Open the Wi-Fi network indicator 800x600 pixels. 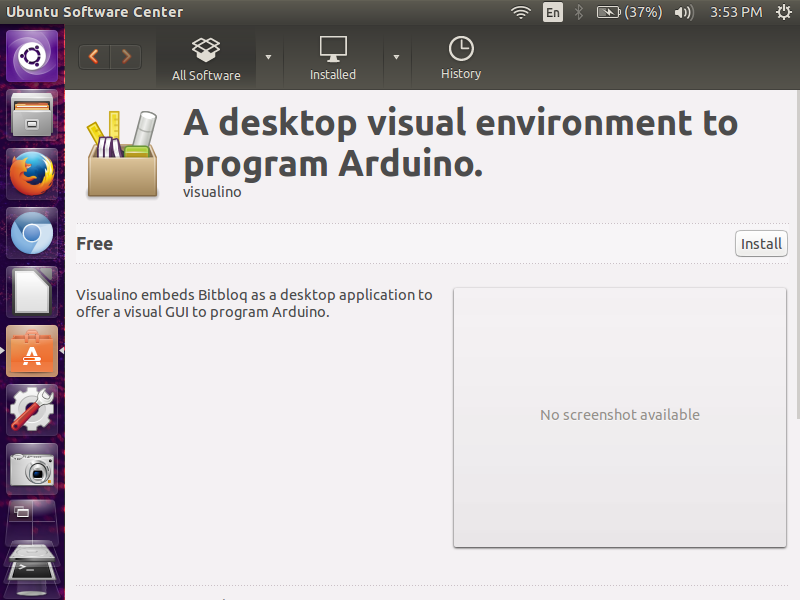520,12
